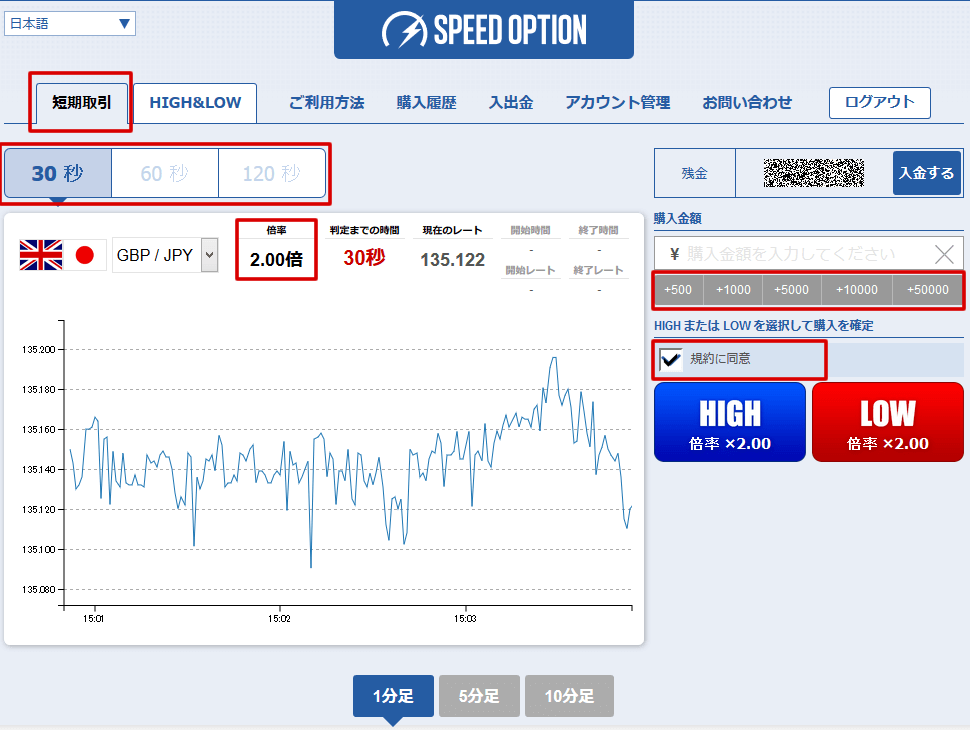Screen dimensions: 970x730
Task: Click the 30秒 countdown value
Action: [364, 258]
